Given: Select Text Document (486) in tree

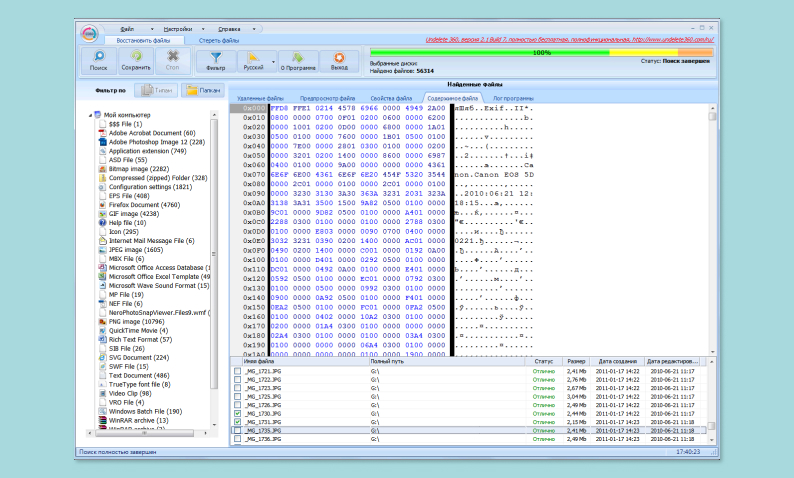Looking at the screenshot, I should [139, 376].
